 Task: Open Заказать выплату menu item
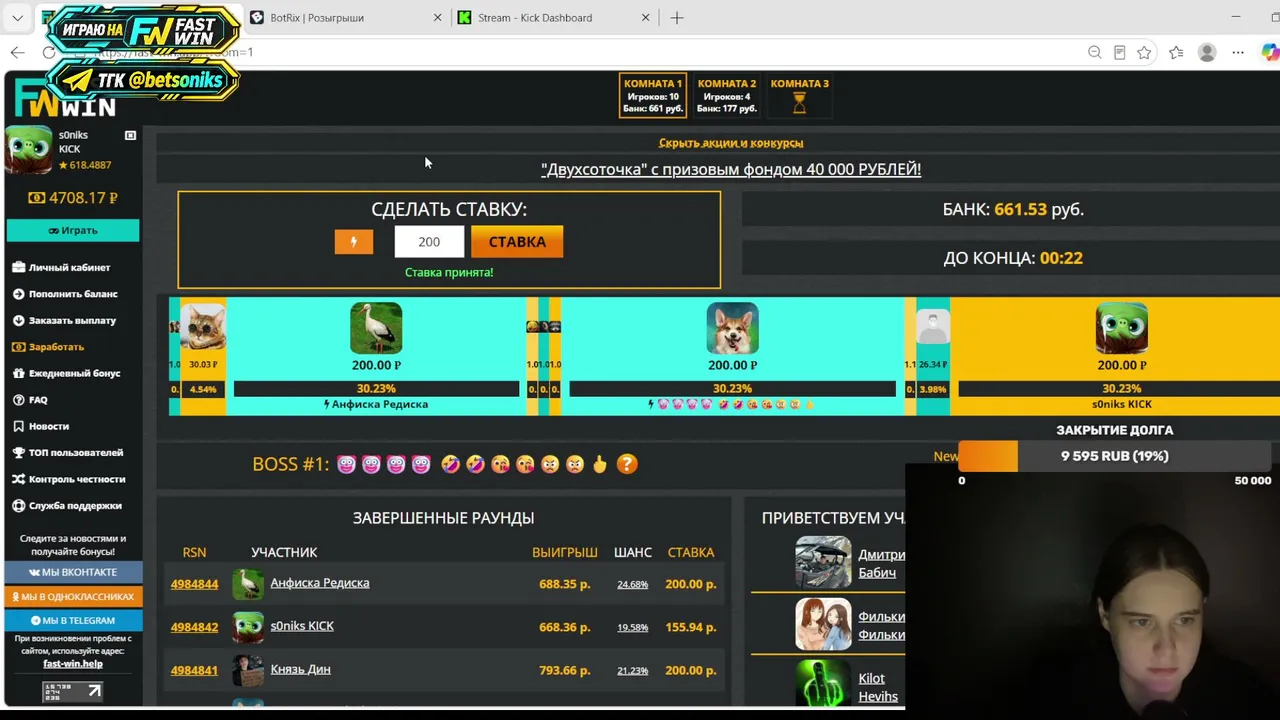click(x=72, y=321)
